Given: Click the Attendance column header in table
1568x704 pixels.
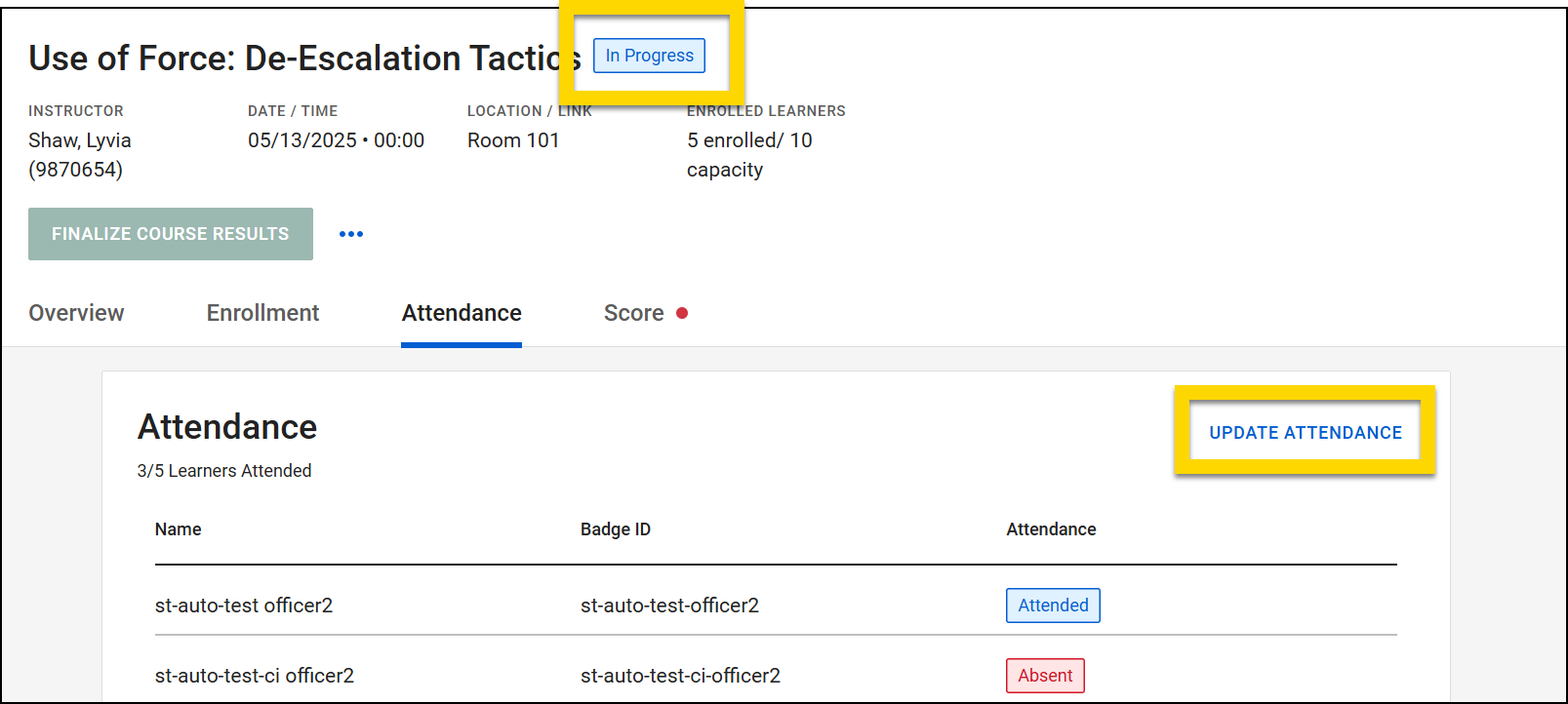Looking at the screenshot, I should point(1051,529).
